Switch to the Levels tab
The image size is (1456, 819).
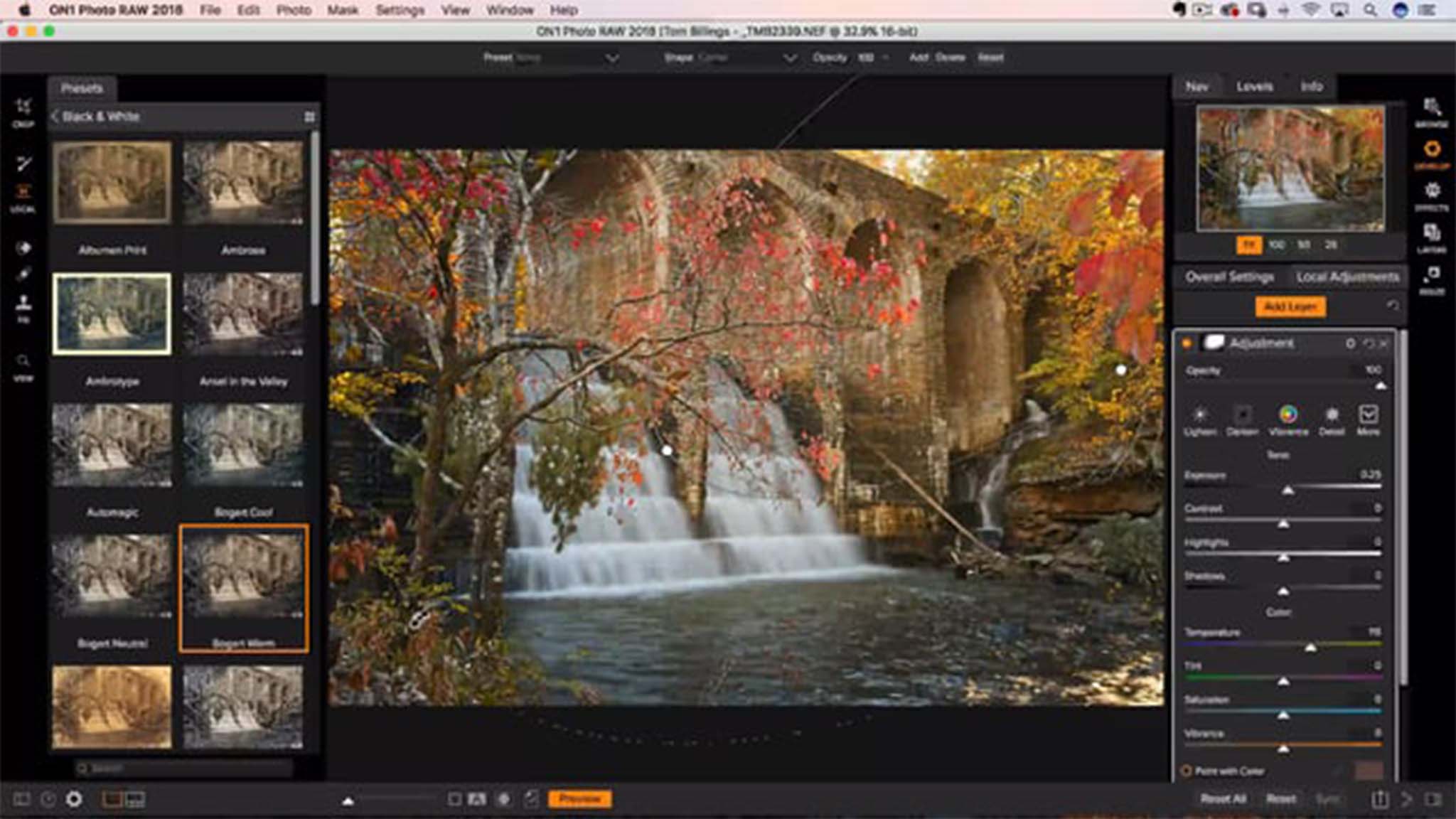pos(1254,87)
